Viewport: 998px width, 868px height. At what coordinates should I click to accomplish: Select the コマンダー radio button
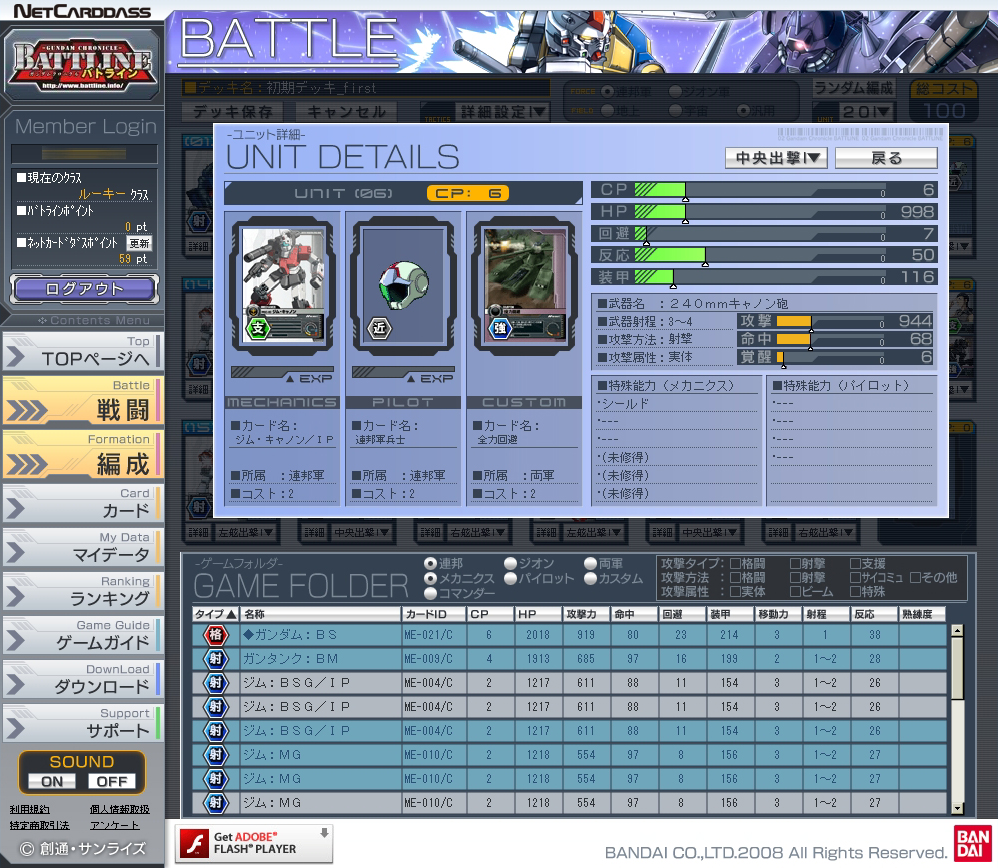430,593
